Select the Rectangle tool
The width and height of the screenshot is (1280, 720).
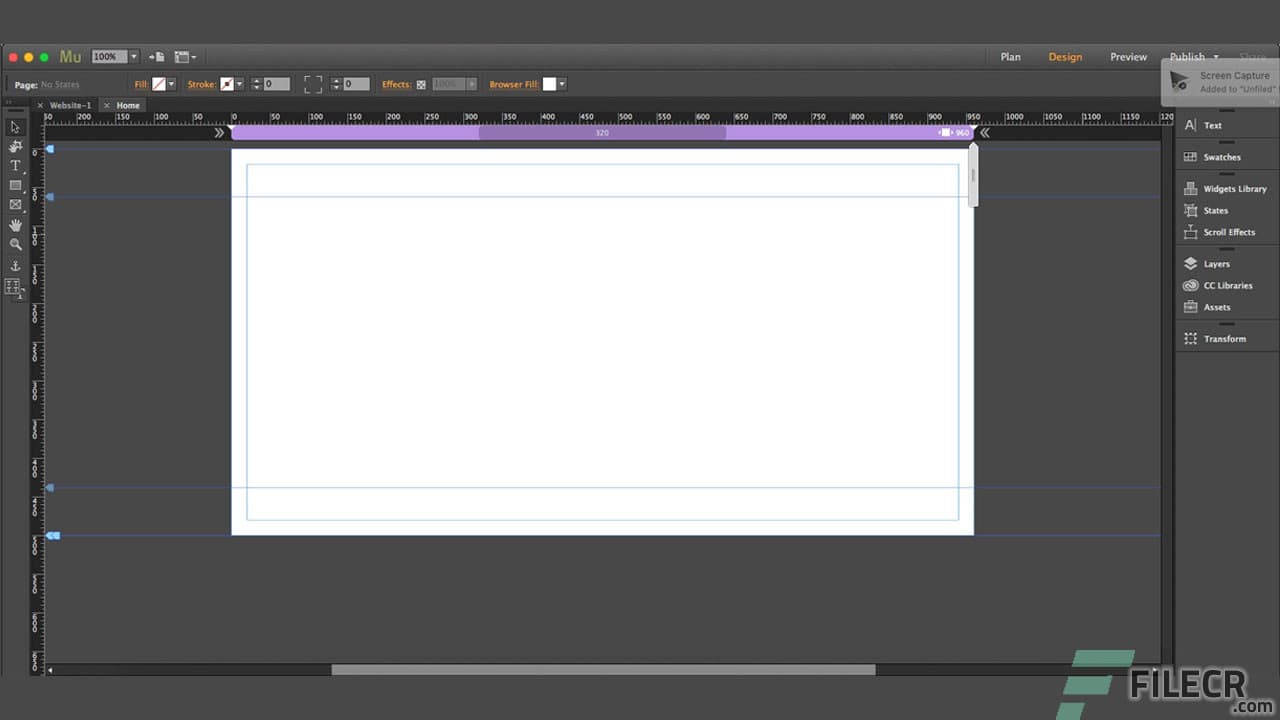coord(15,186)
